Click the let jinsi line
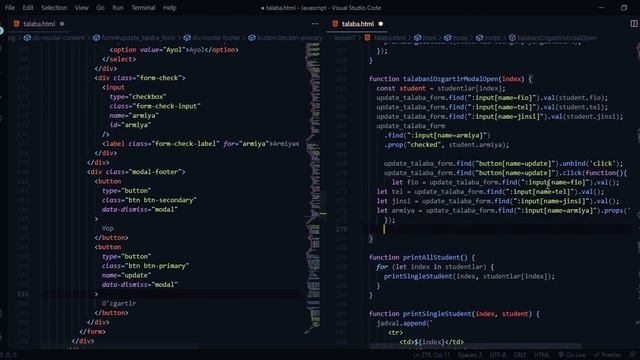Viewport: 640px width, 360px height. (498, 201)
